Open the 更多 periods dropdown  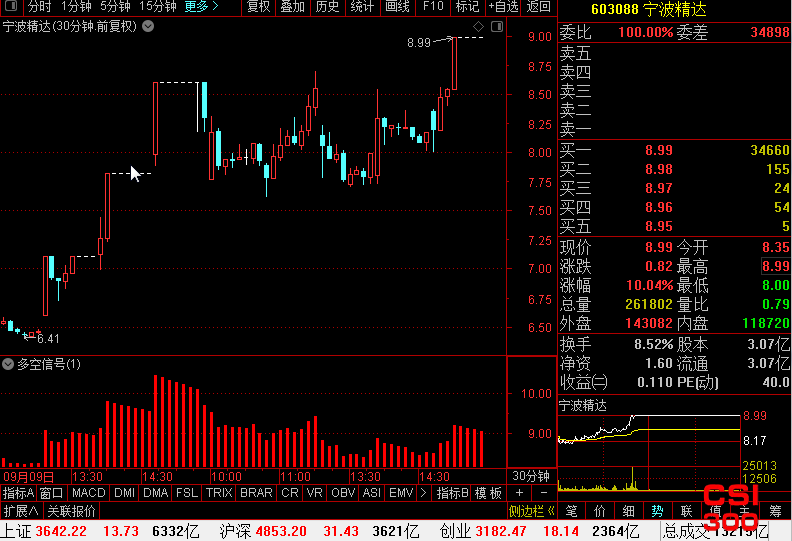pos(202,7)
